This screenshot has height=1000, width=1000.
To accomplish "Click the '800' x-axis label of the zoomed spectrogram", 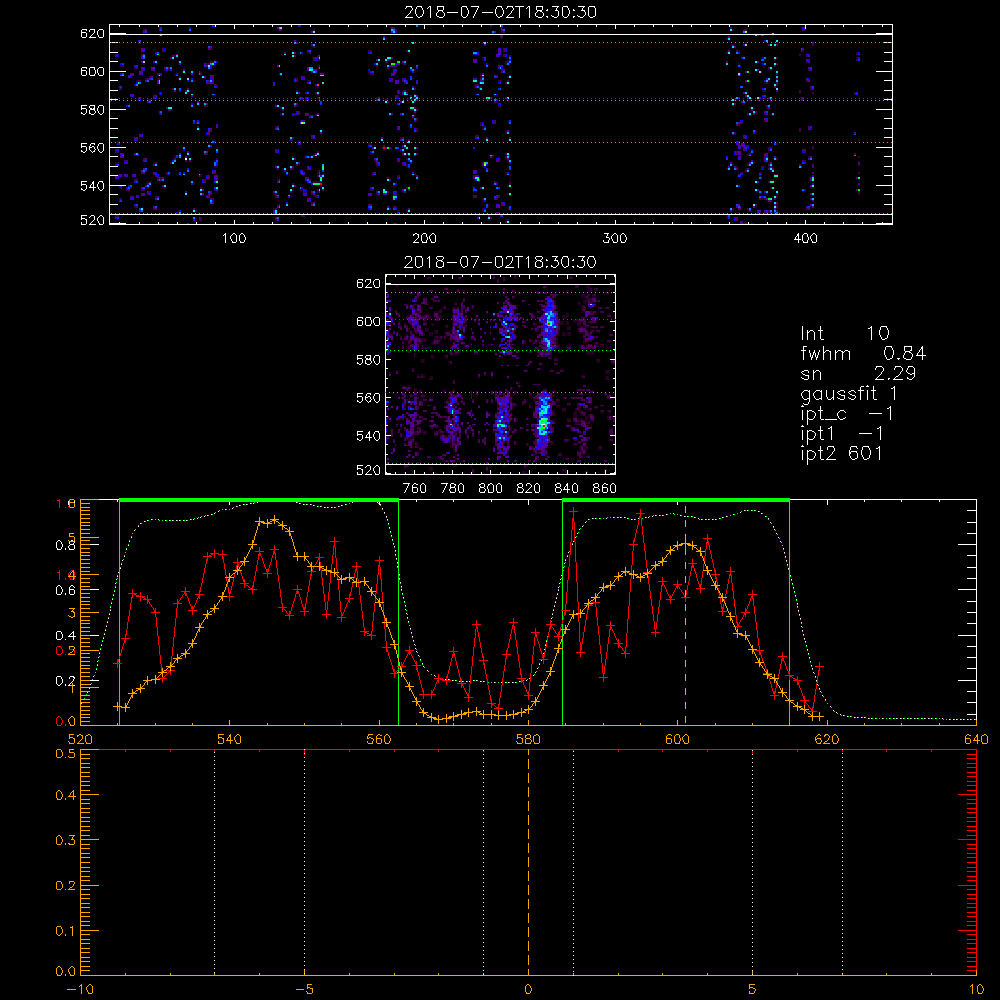I will [x=490, y=489].
